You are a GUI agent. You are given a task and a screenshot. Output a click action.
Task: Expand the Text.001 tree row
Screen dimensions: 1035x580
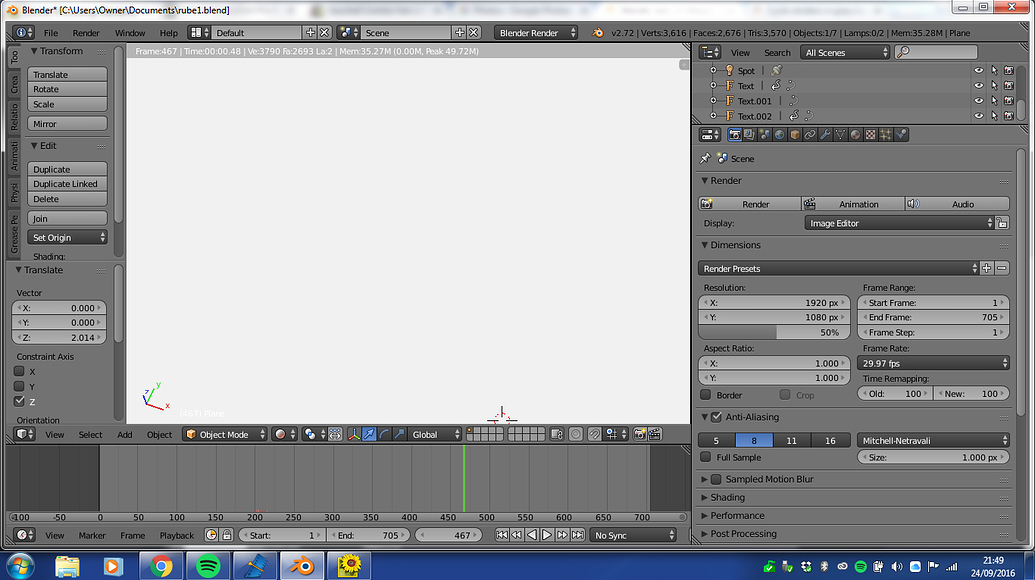tap(713, 101)
